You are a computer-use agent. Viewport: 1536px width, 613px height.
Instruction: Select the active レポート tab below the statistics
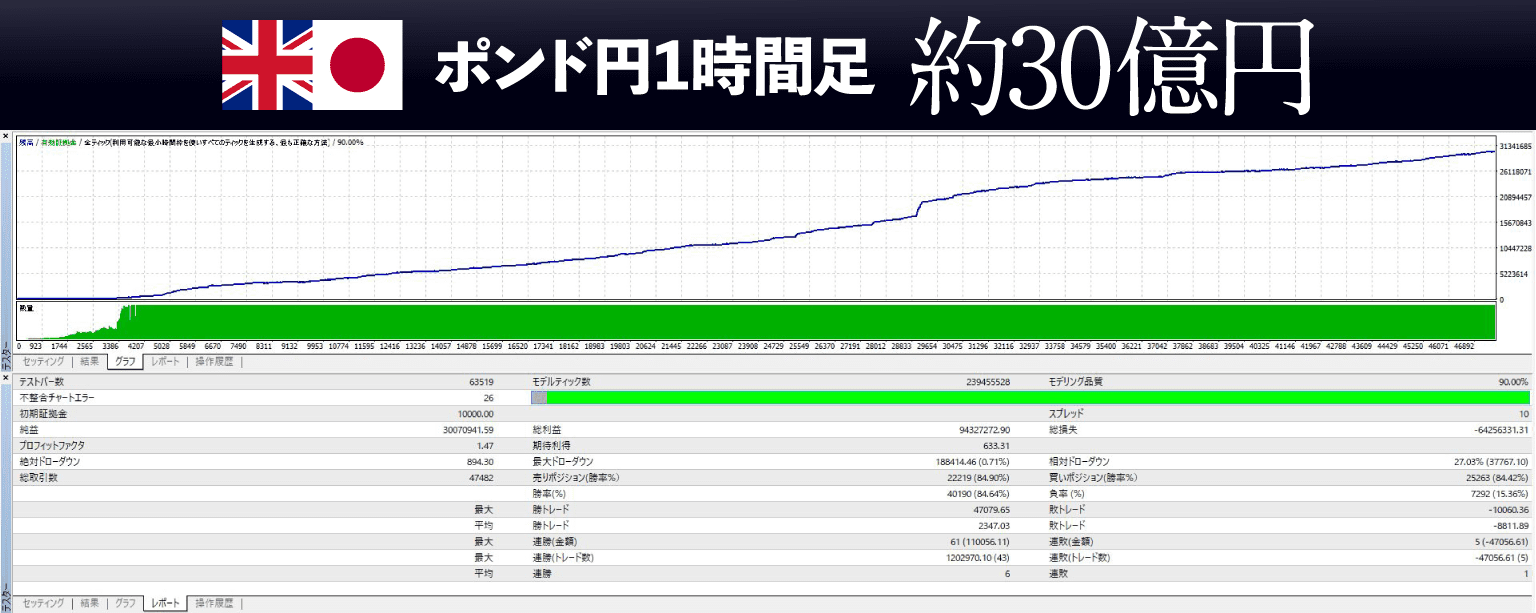click(165, 603)
